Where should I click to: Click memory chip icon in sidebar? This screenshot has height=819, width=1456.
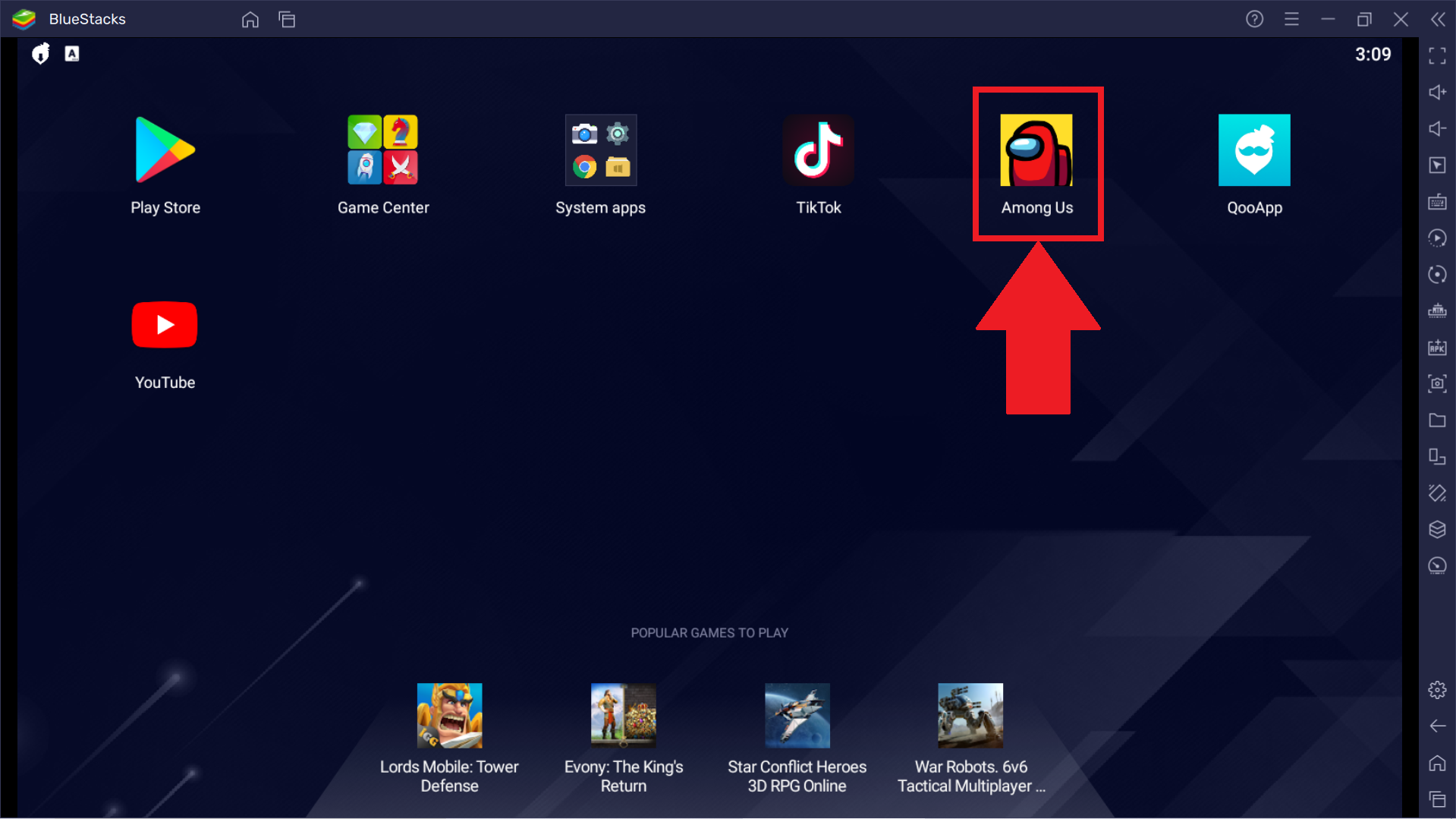(1437, 311)
